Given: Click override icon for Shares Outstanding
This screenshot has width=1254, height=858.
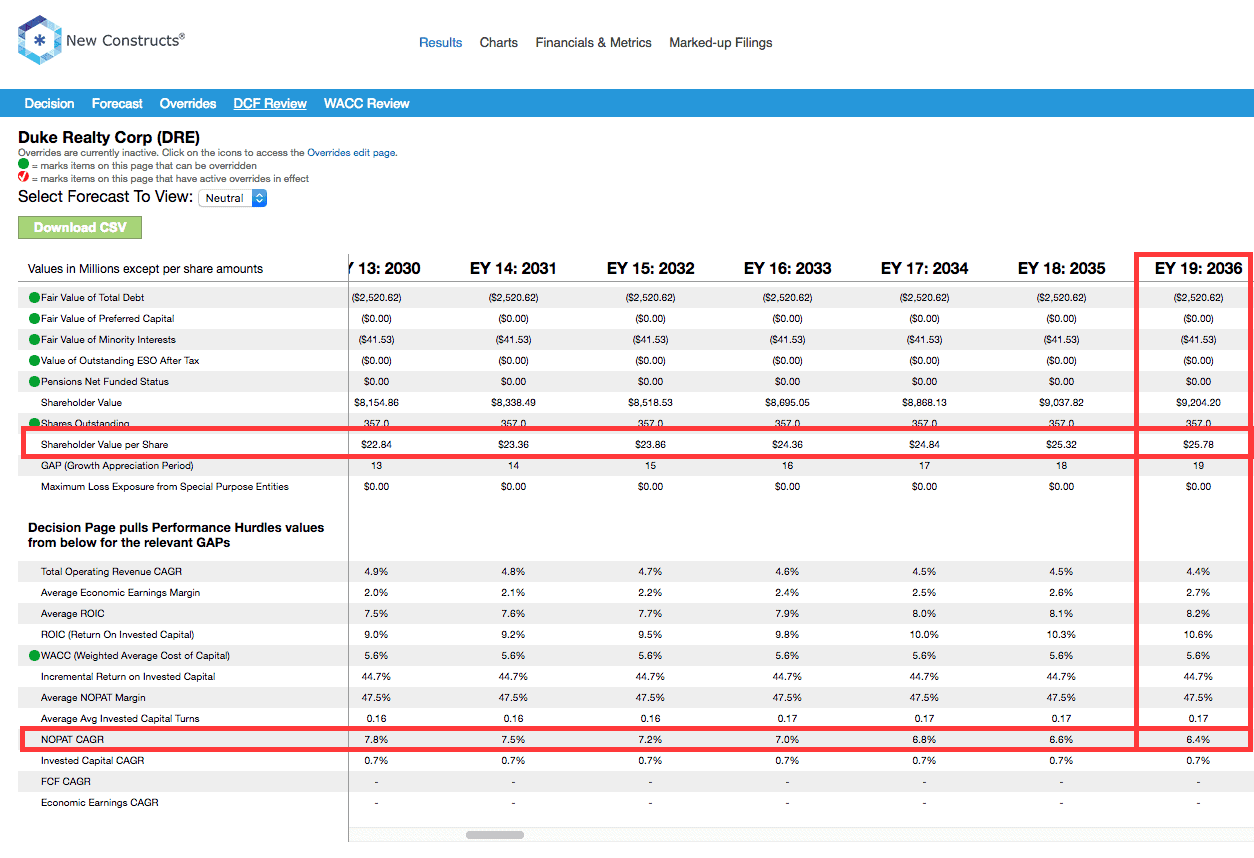Looking at the screenshot, I should pyautogui.click(x=34, y=423).
